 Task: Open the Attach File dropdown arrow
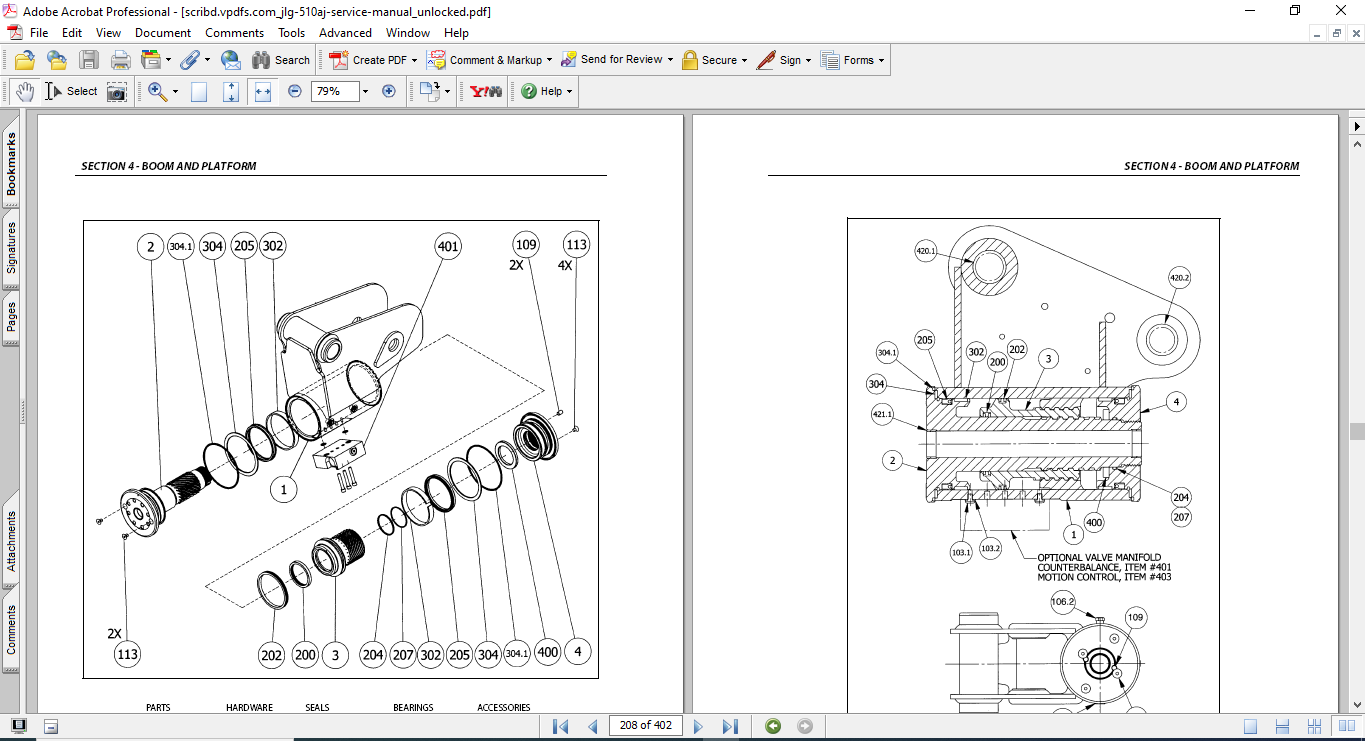coord(206,61)
